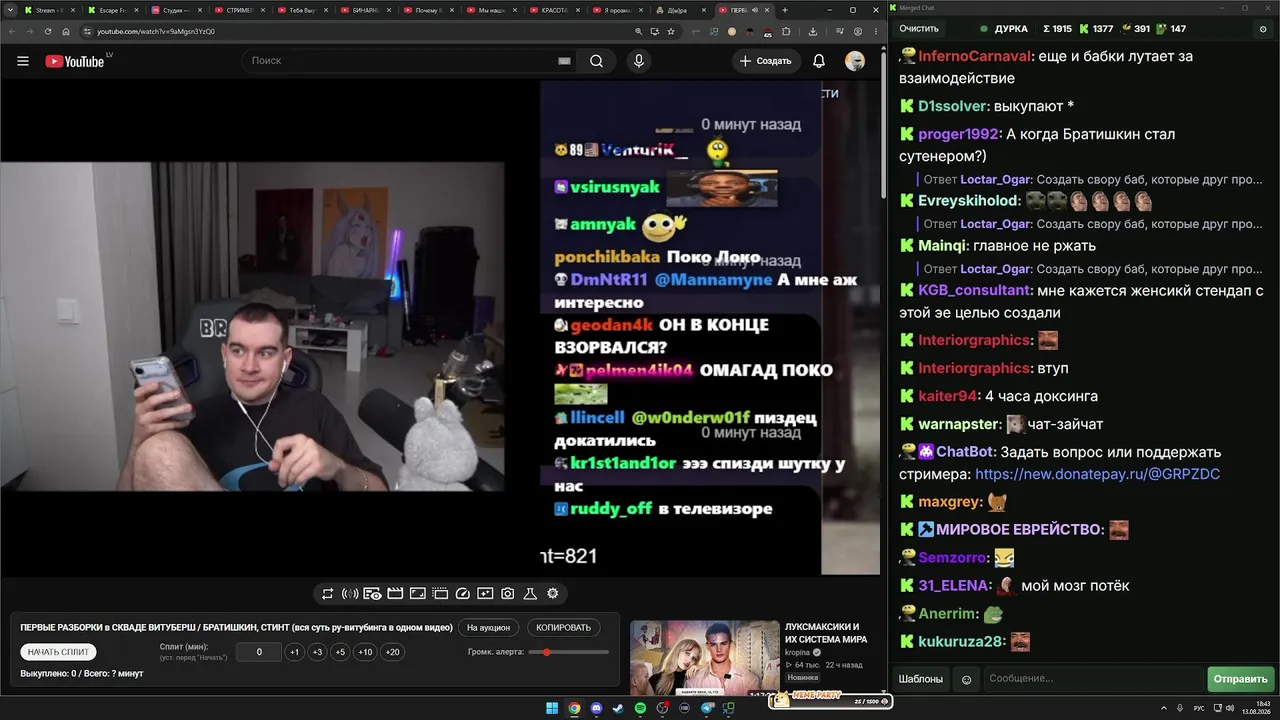
Task: Open Chrome from the taskbar
Action: pyautogui.click(x=574, y=709)
